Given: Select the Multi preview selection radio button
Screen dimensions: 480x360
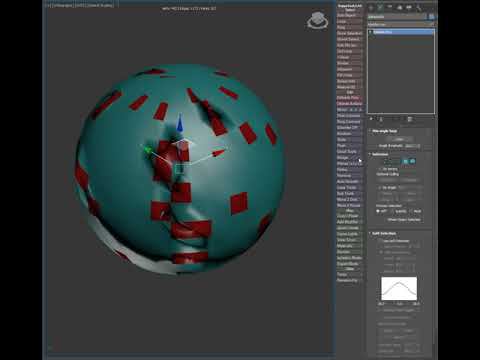Looking at the screenshot, I should (410, 211).
